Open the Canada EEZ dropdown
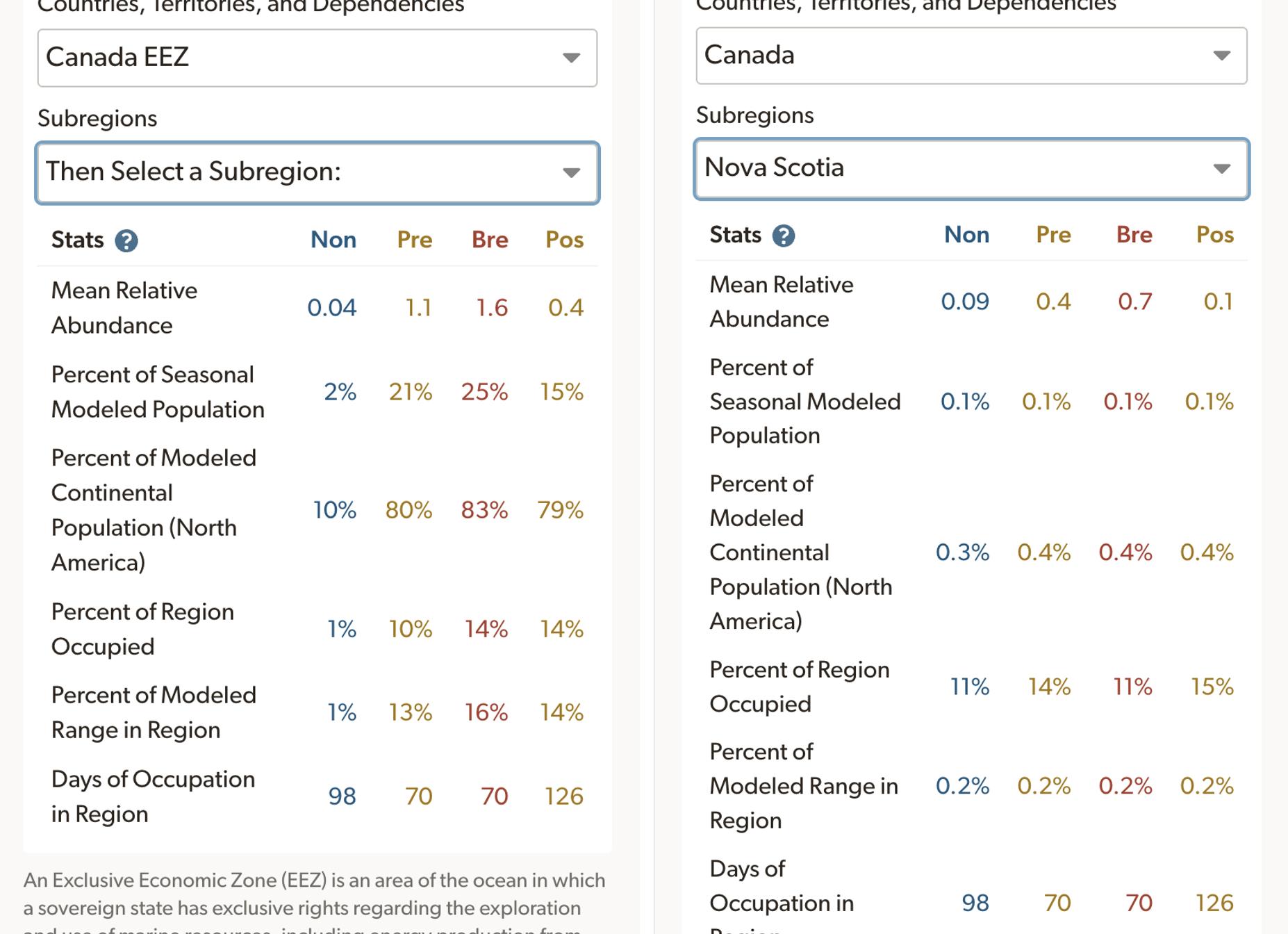1288x934 pixels. pyautogui.click(x=317, y=58)
